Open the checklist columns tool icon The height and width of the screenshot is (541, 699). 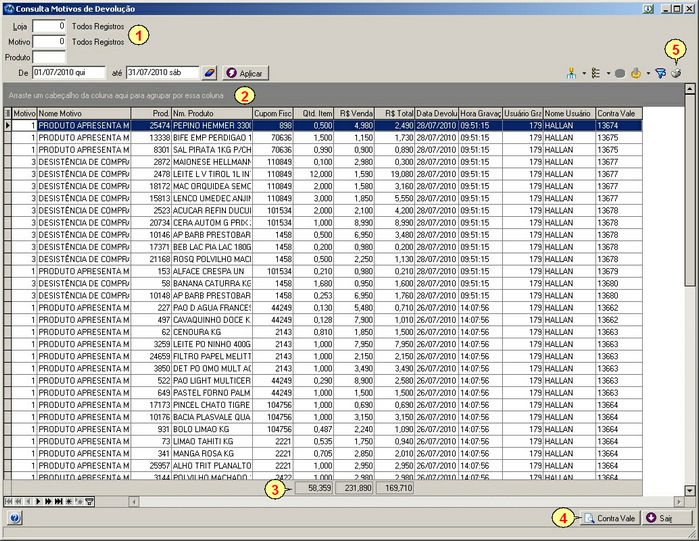point(596,73)
